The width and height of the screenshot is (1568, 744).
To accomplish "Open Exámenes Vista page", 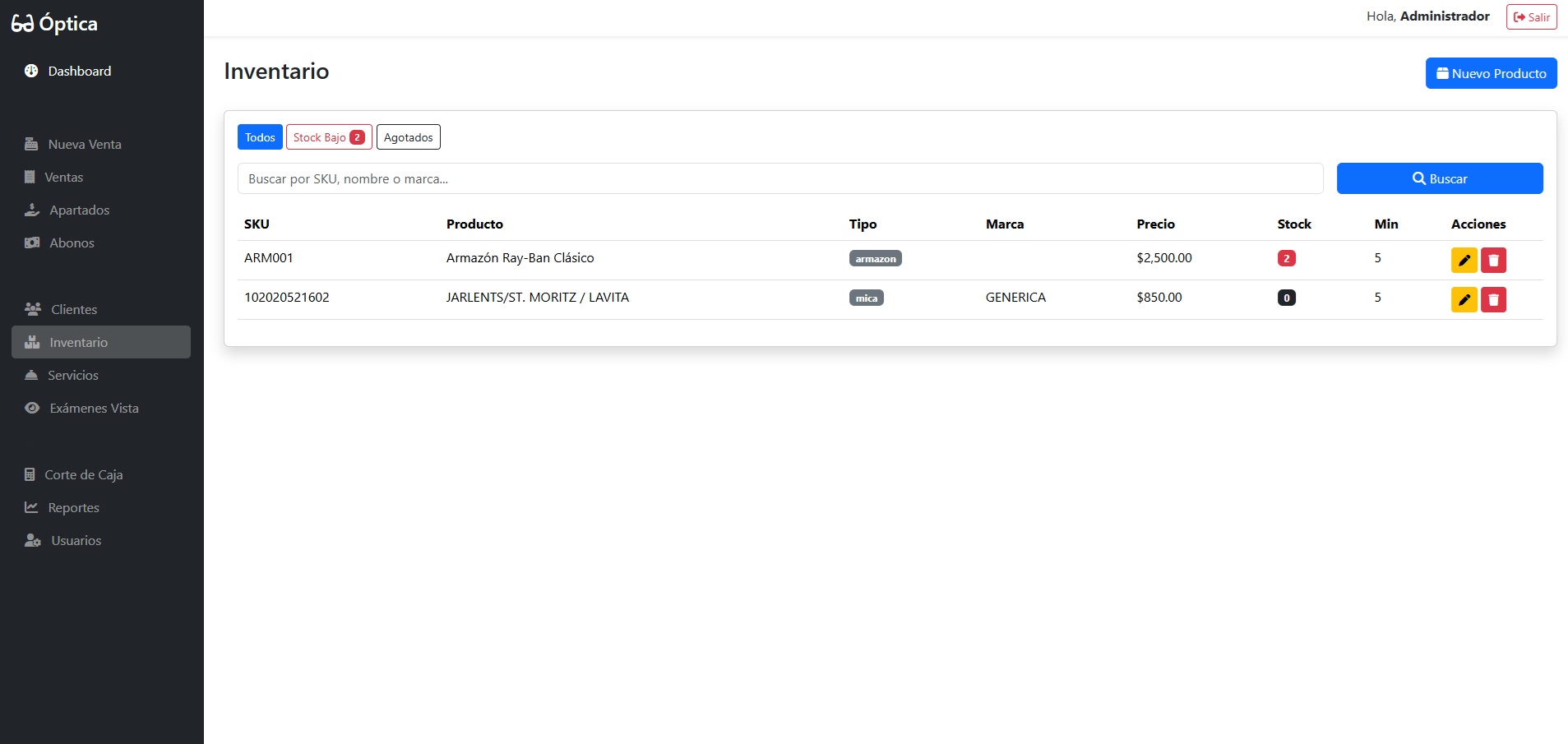I will [x=101, y=408].
